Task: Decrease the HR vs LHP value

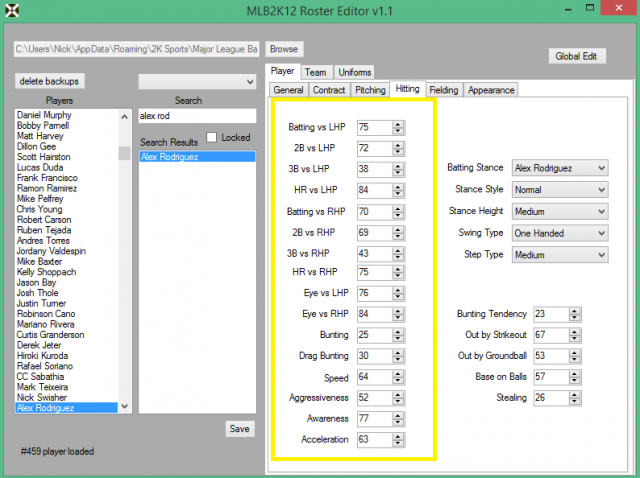Action: [398, 192]
